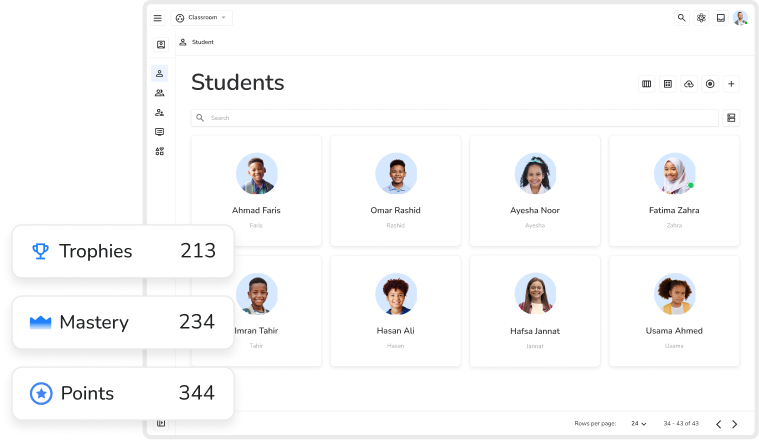Click the messages icon in sidebar
The image size is (759, 440).
pyautogui.click(x=159, y=132)
